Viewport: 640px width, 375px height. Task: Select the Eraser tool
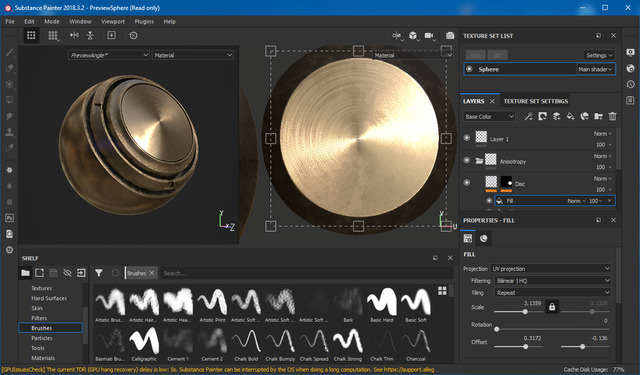(x=10, y=68)
